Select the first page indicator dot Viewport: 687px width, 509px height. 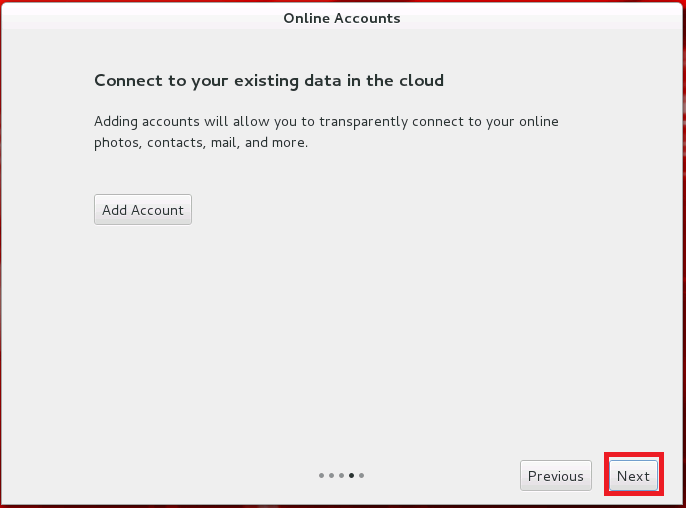(x=321, y=476)
